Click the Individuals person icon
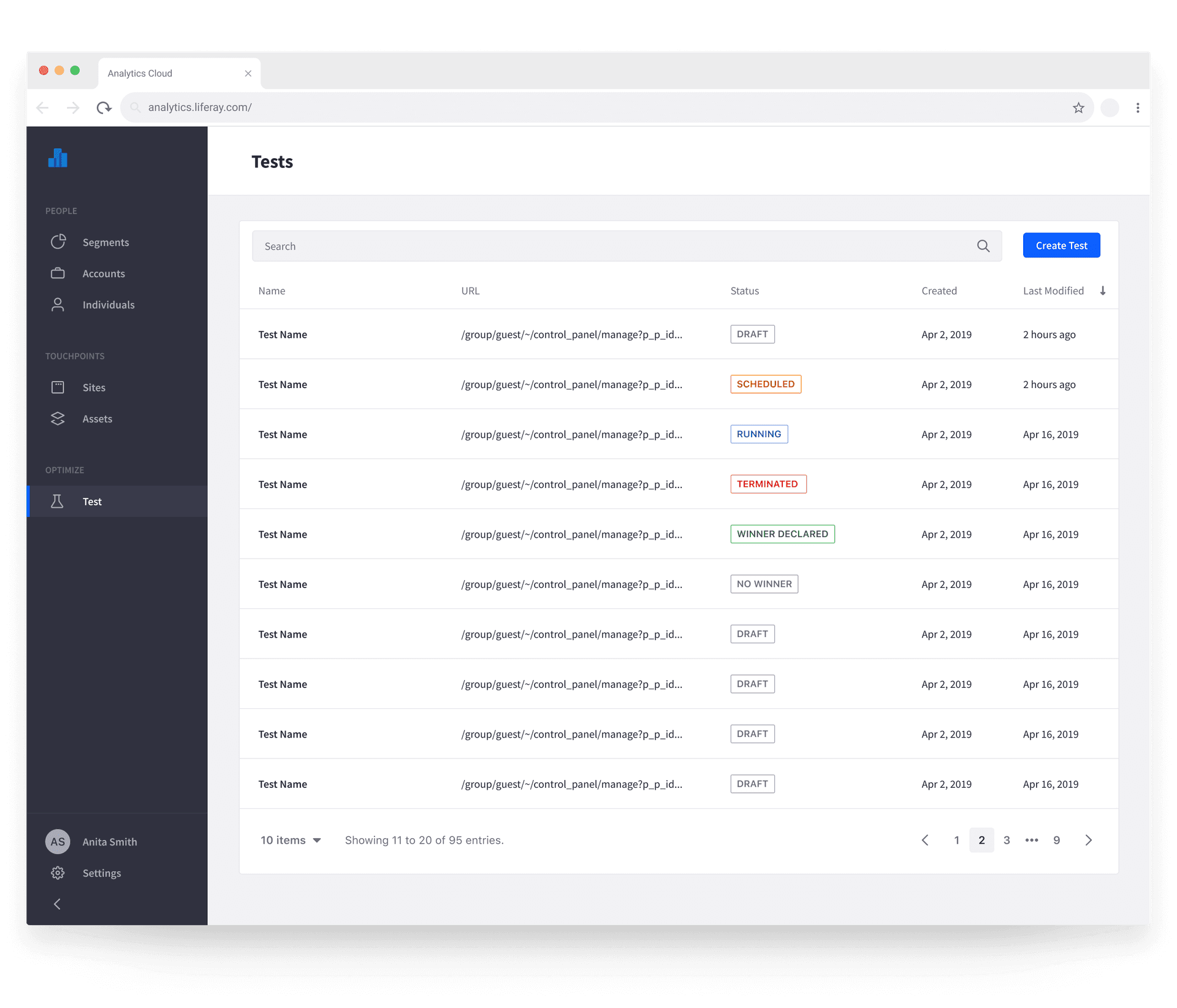Screen dimensions: 1177x1008 tap(58, 304)
